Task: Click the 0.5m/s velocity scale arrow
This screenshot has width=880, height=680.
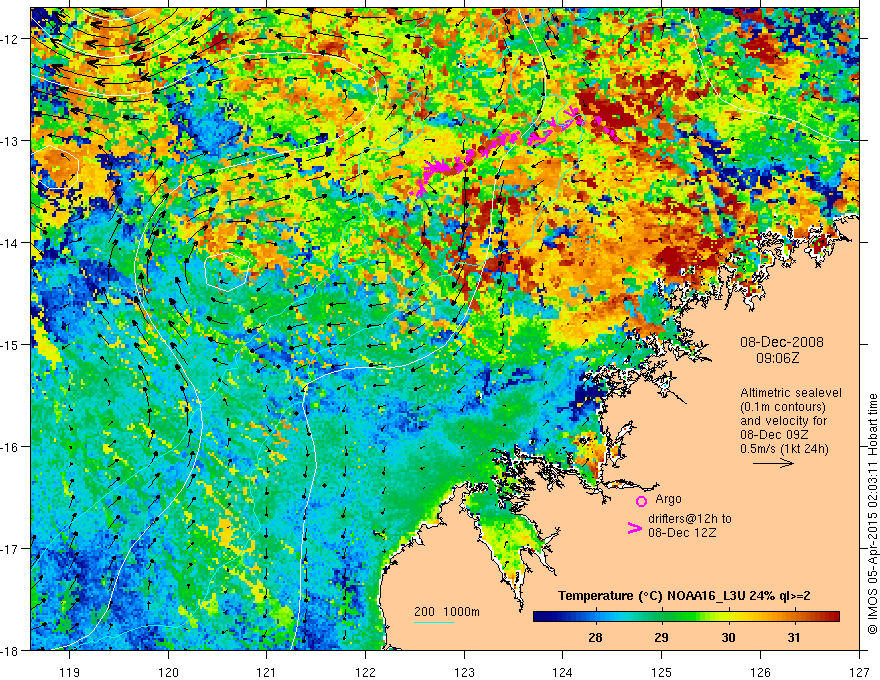Action: [x=773, y=463]
